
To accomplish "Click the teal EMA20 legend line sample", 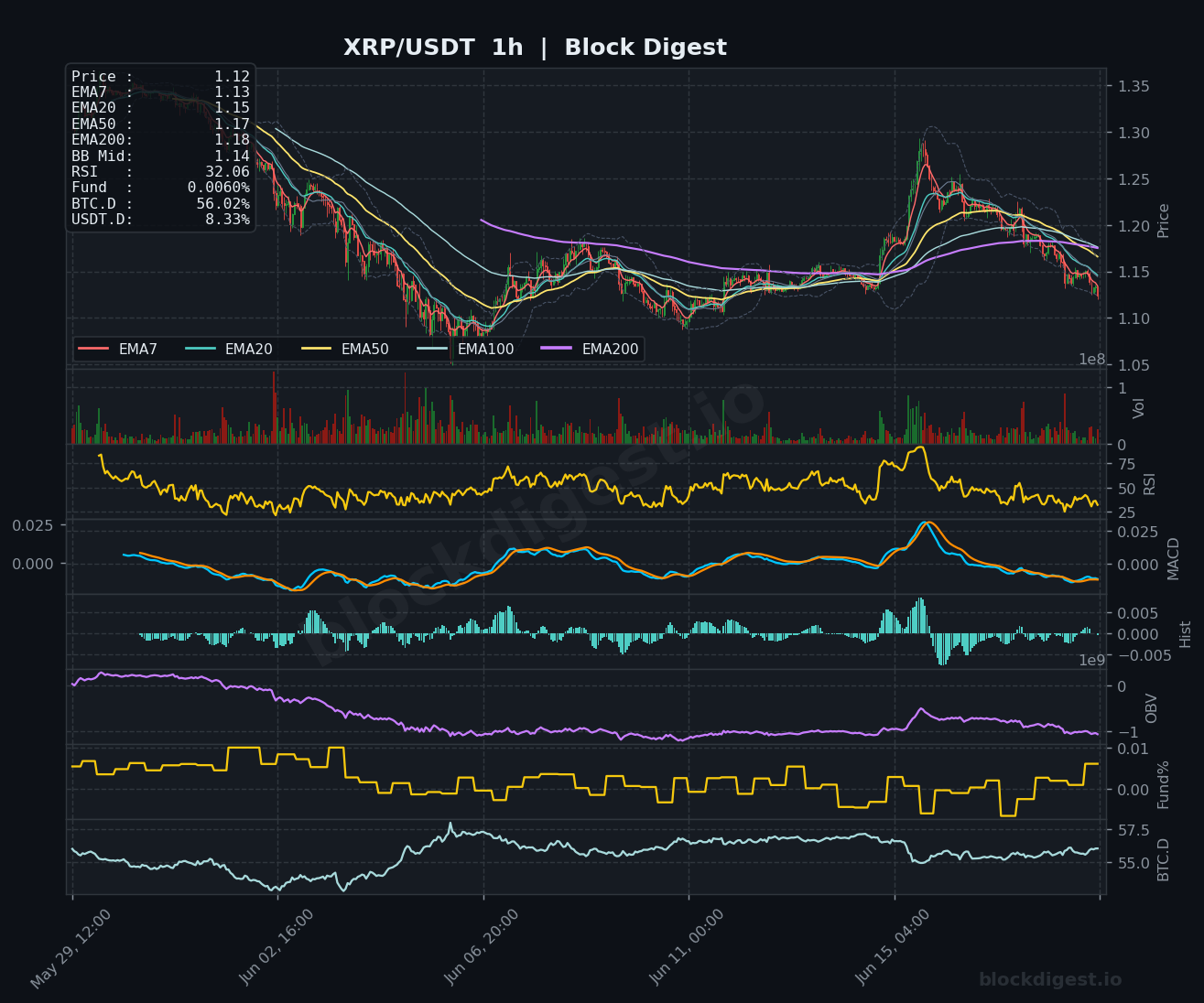I will [201, 349].
